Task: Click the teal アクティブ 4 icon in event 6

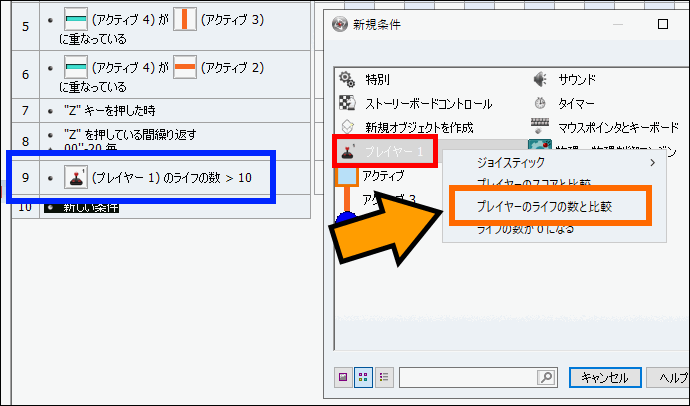Action: (x=76, y=67)
